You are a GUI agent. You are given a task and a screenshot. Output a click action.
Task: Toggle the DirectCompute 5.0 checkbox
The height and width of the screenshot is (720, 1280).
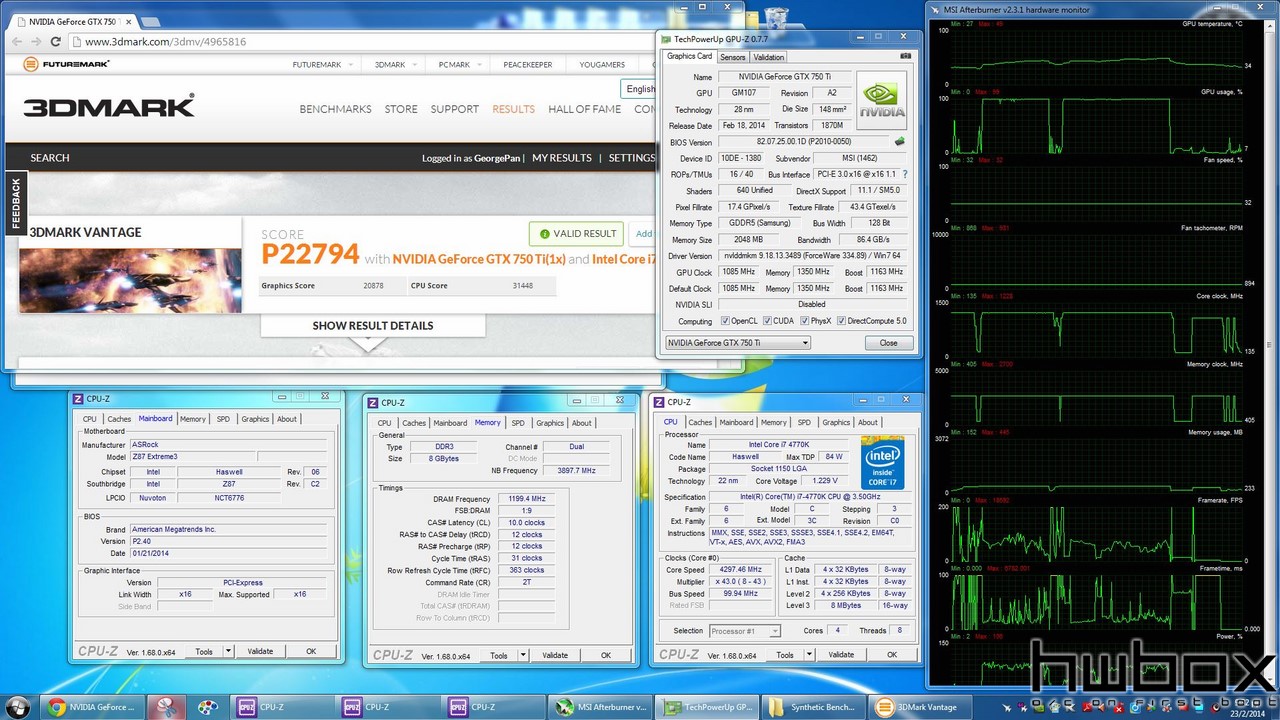[842, 321]
